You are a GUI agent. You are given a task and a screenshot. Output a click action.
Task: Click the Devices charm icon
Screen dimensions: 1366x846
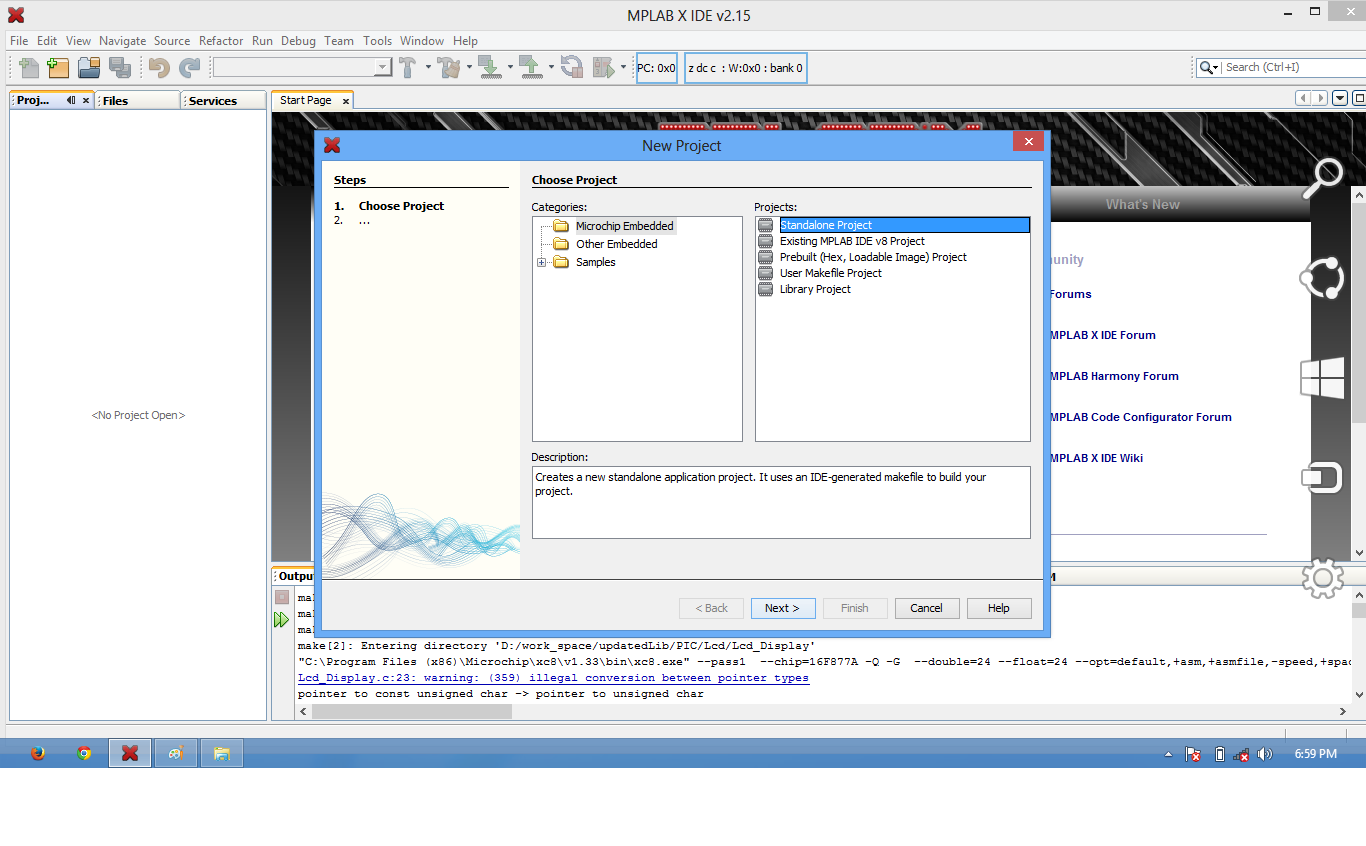tap(1322, 478)
